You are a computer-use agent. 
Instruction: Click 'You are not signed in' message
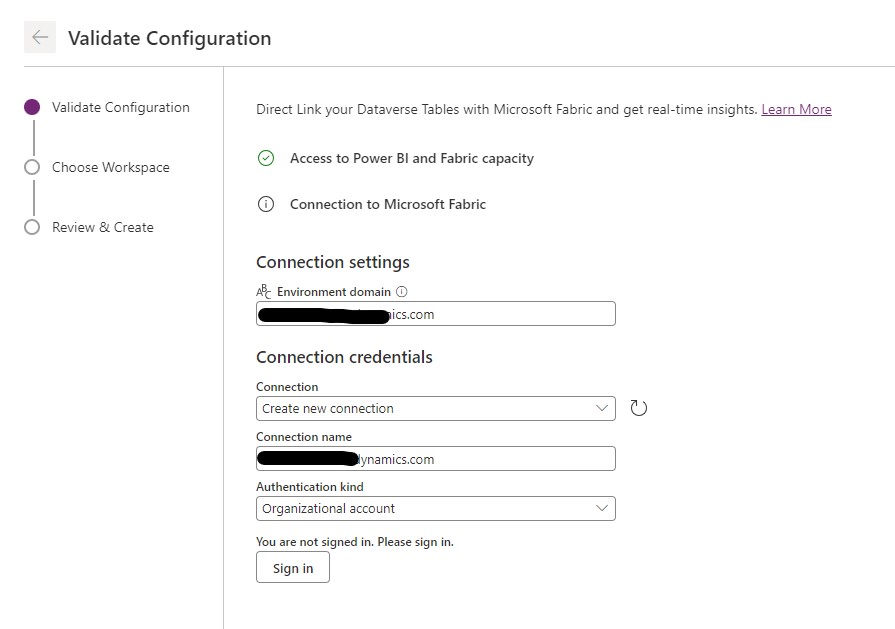tap(355, 542)
